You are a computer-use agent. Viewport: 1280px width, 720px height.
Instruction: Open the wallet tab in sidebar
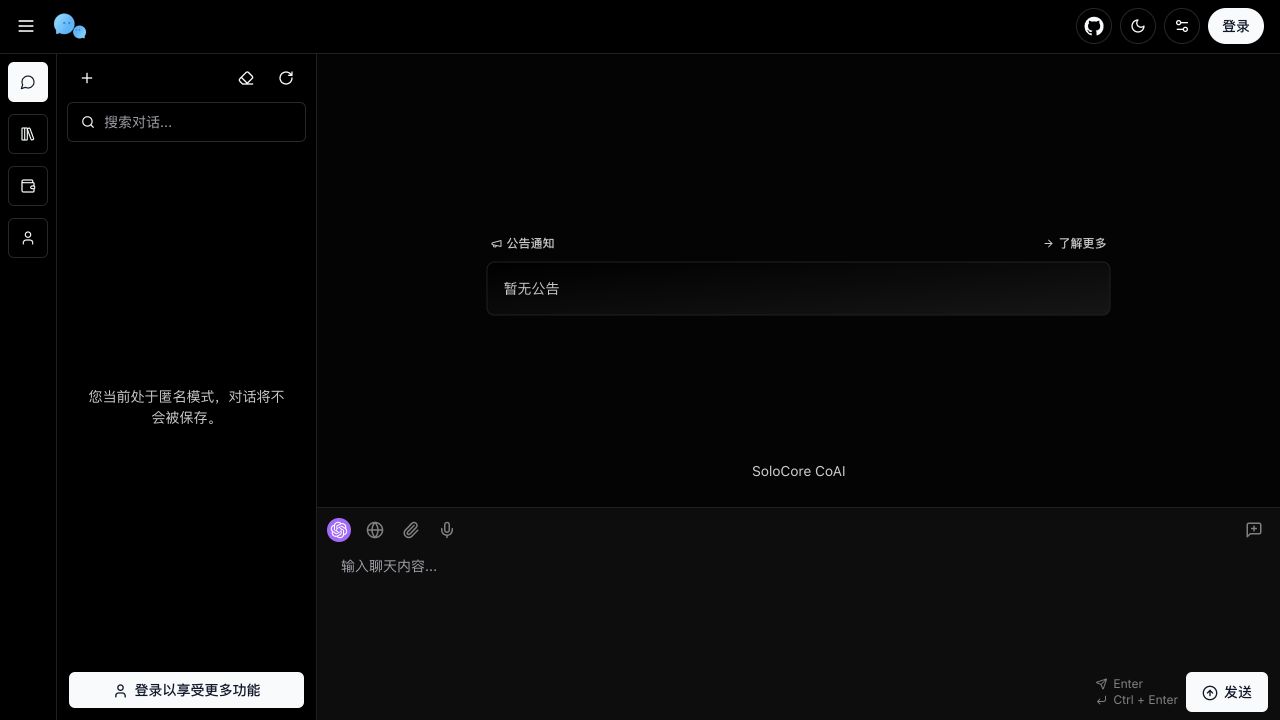click(x=28, y=186)
